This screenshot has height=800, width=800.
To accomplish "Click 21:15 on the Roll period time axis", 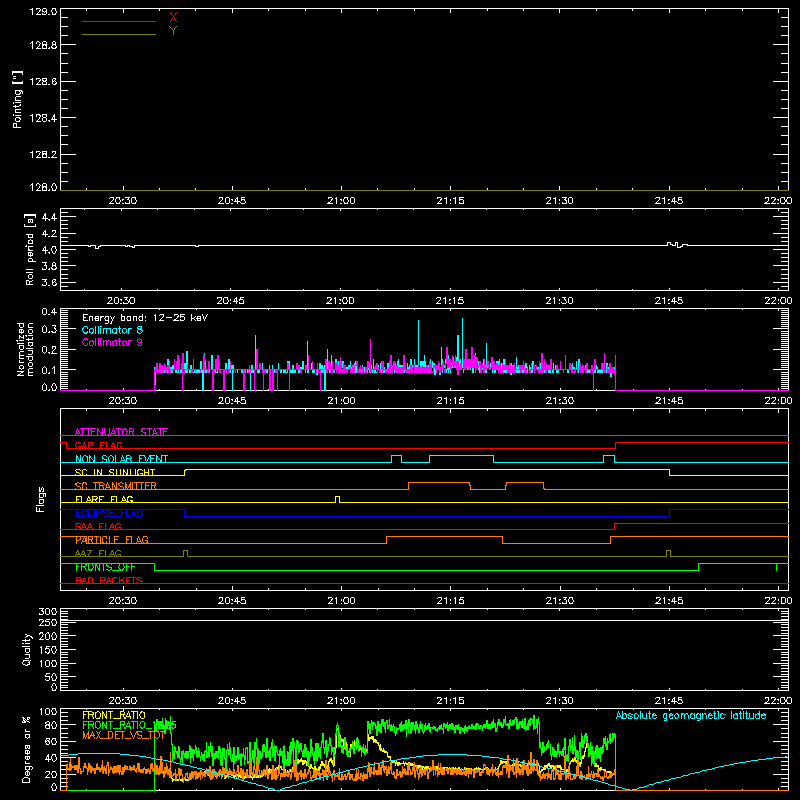I will click(450, 301).
